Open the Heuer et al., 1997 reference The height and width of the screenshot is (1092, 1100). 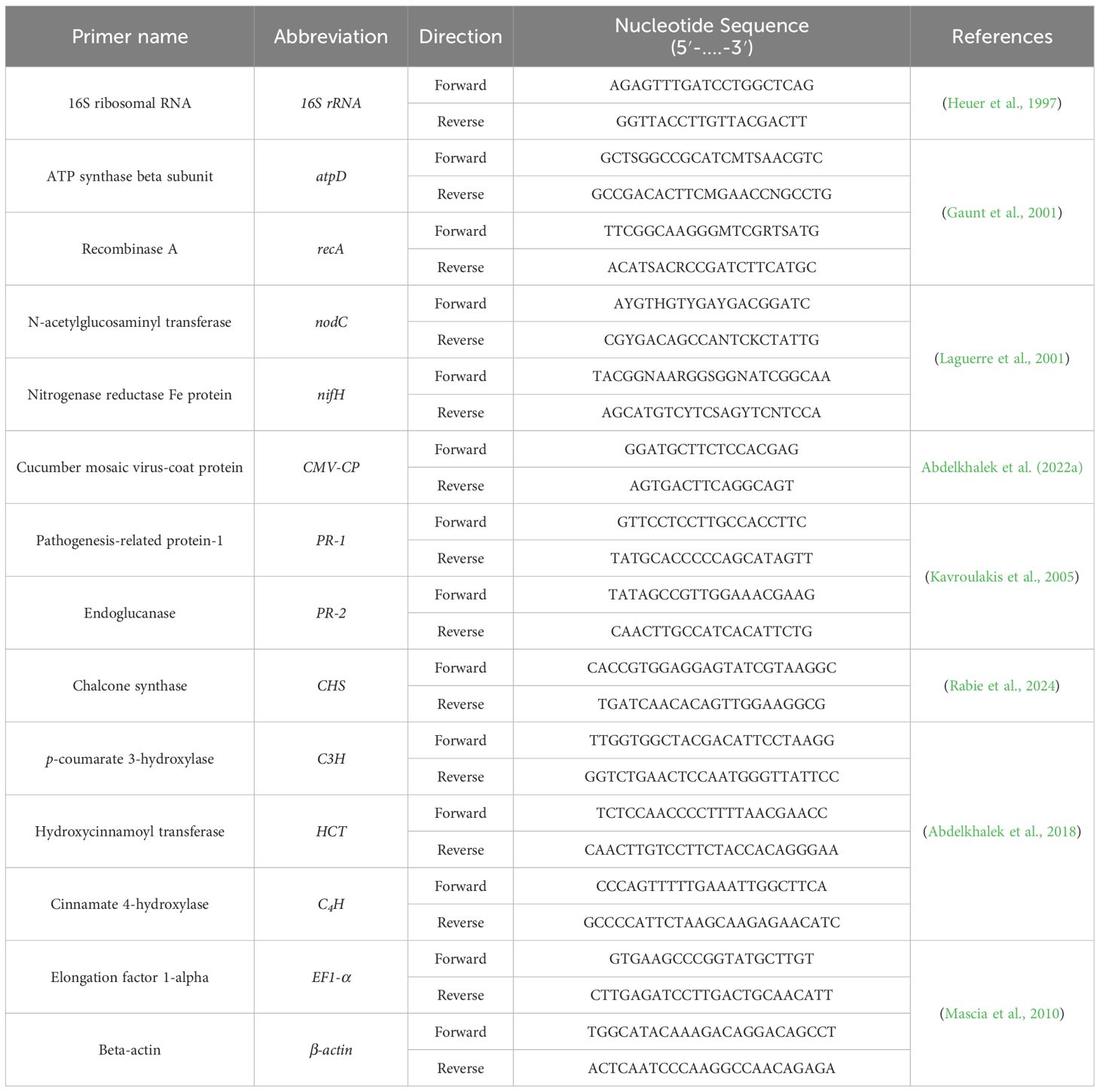(1001, 103)
